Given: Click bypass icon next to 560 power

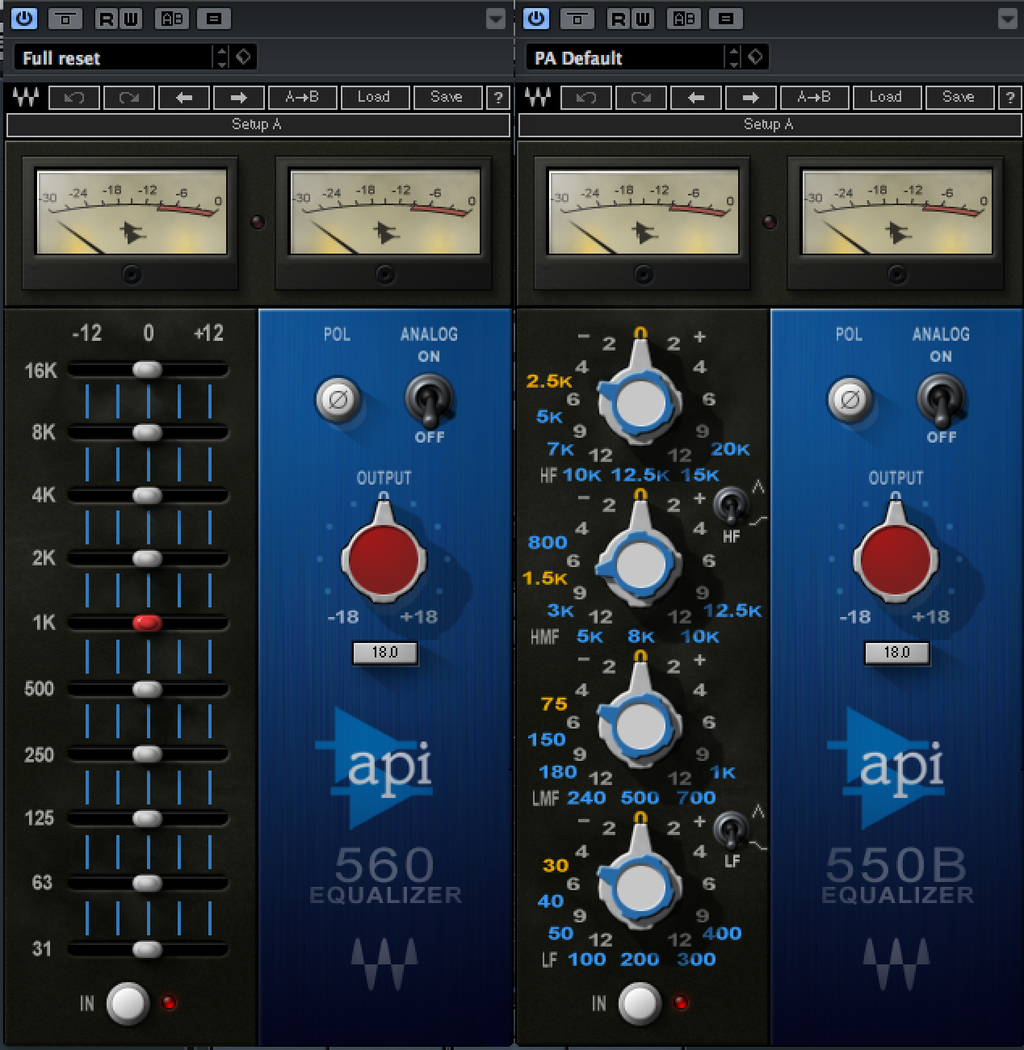Looking at the screenshot, I should click(66, 19).
